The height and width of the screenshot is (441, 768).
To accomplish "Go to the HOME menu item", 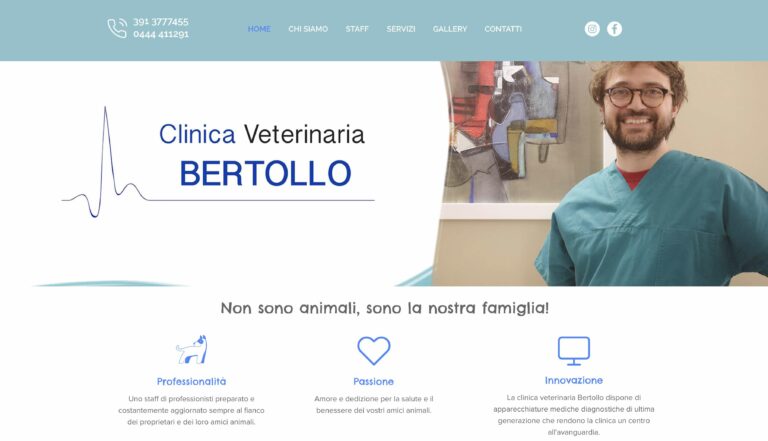I will tap(259, 29).
